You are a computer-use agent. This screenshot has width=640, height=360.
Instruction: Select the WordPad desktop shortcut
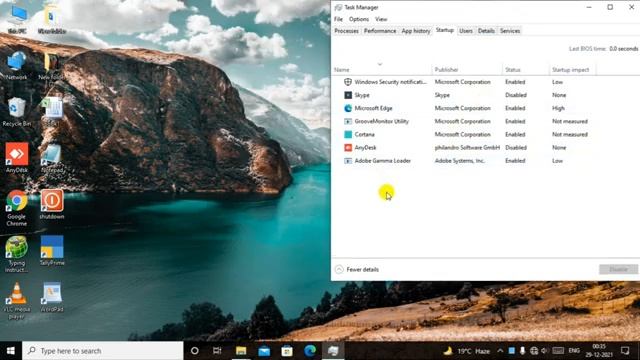52,298
